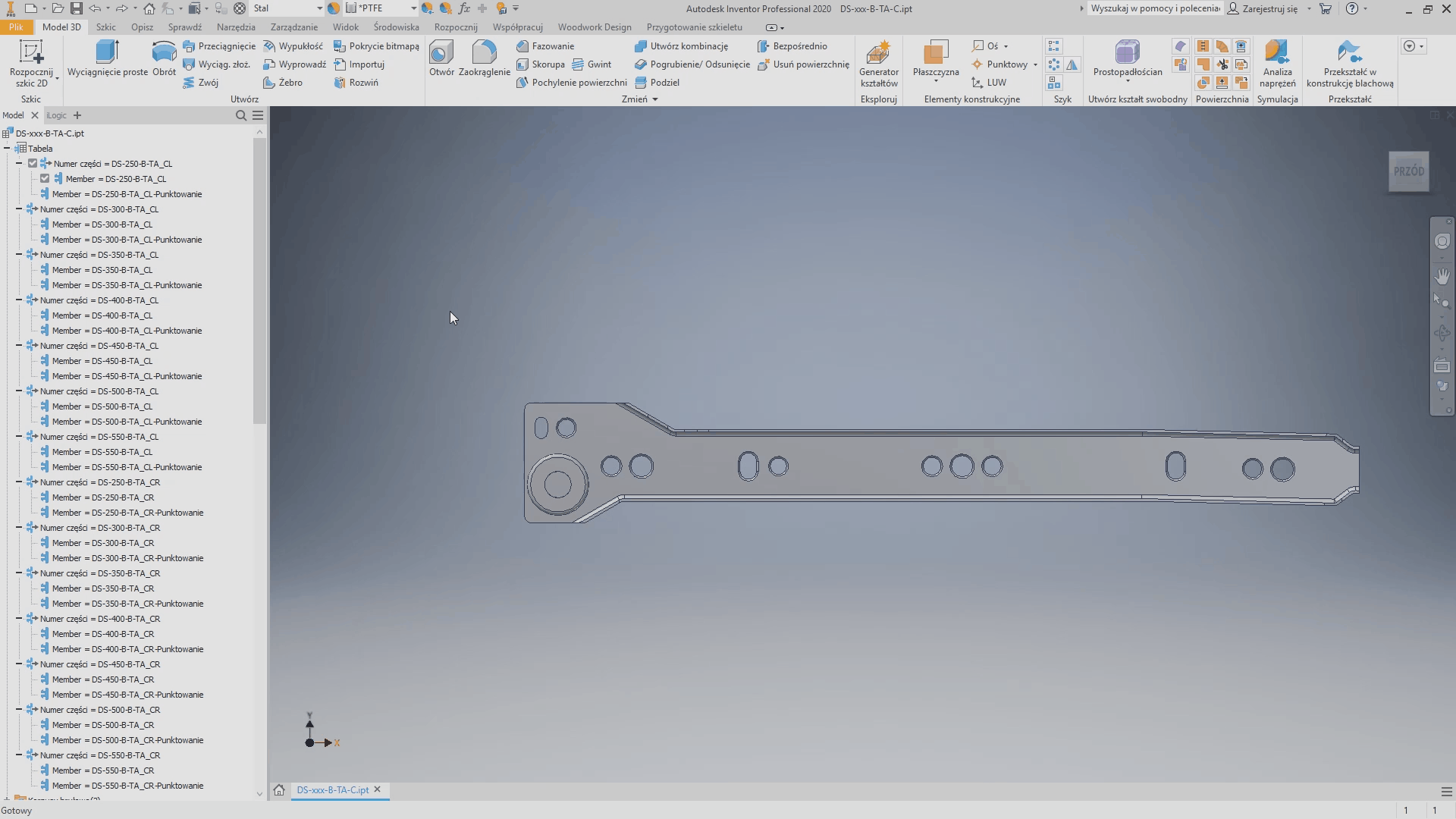Screen dimensions: 1456x819
Task: Click the pan hand navigation tool
Action: (x=1442, y=276)
